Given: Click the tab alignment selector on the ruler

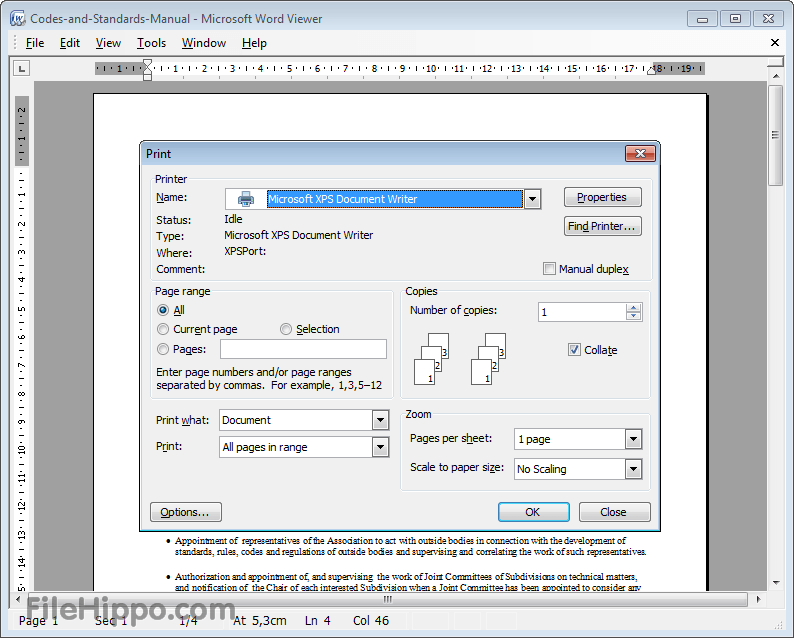Looking at the screenshot, I should point(21,68).
